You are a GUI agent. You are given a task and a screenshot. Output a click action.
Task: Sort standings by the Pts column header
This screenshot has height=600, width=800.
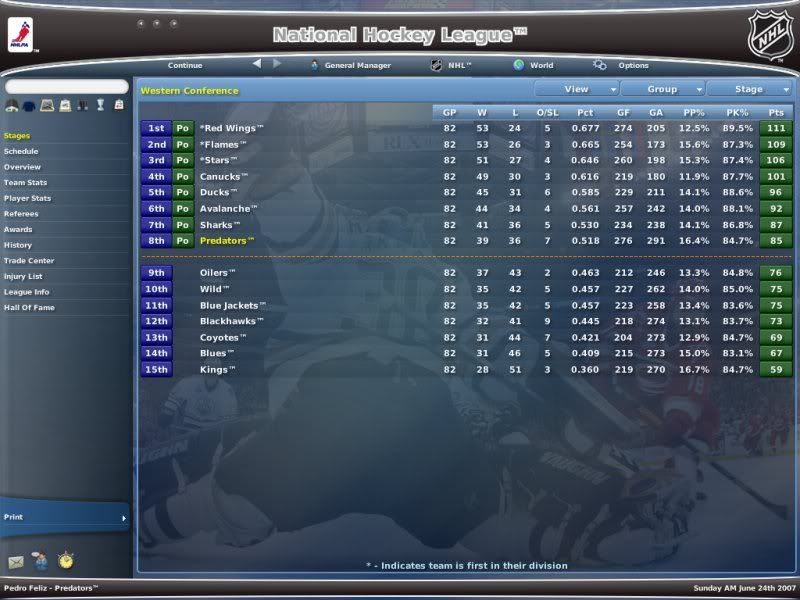pos(776,113)
